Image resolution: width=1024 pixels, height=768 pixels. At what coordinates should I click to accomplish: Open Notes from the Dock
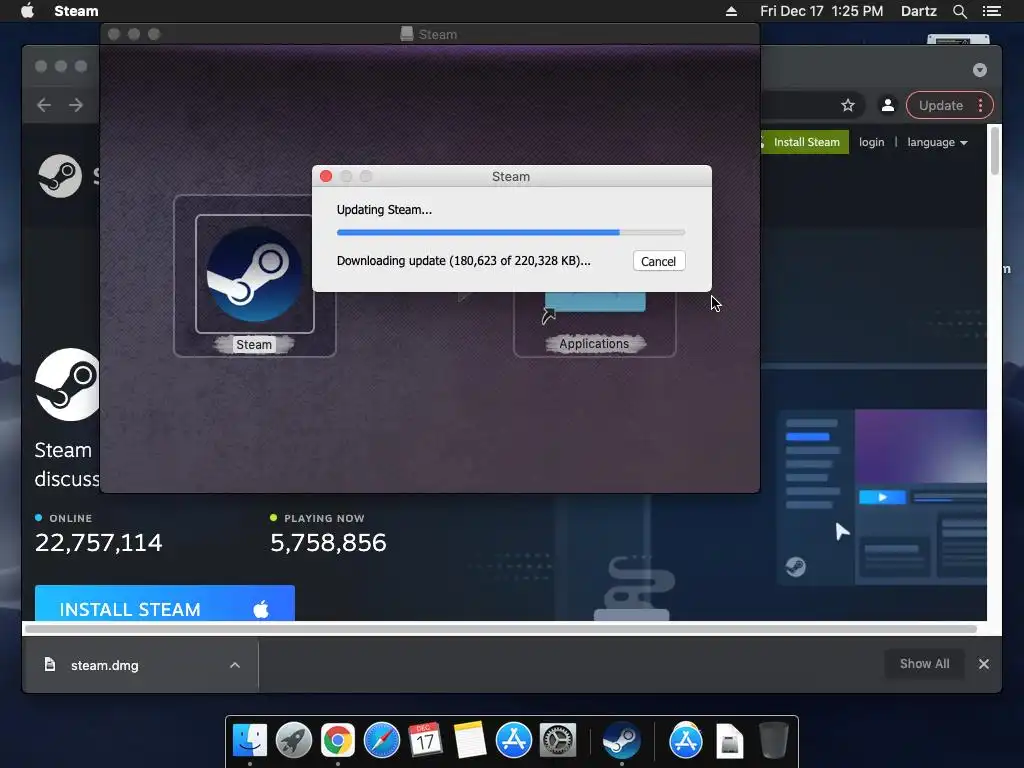click(x=470, y=741)
